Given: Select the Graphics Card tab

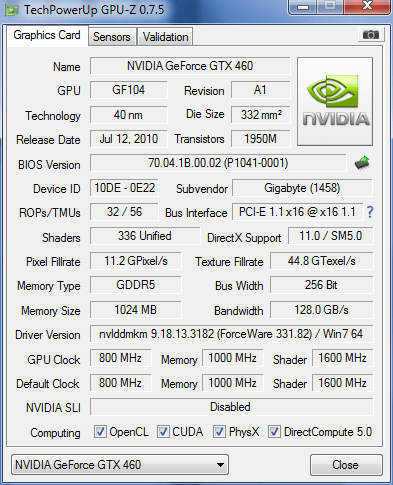Looking at the screenshot, I should pos(47,35).
